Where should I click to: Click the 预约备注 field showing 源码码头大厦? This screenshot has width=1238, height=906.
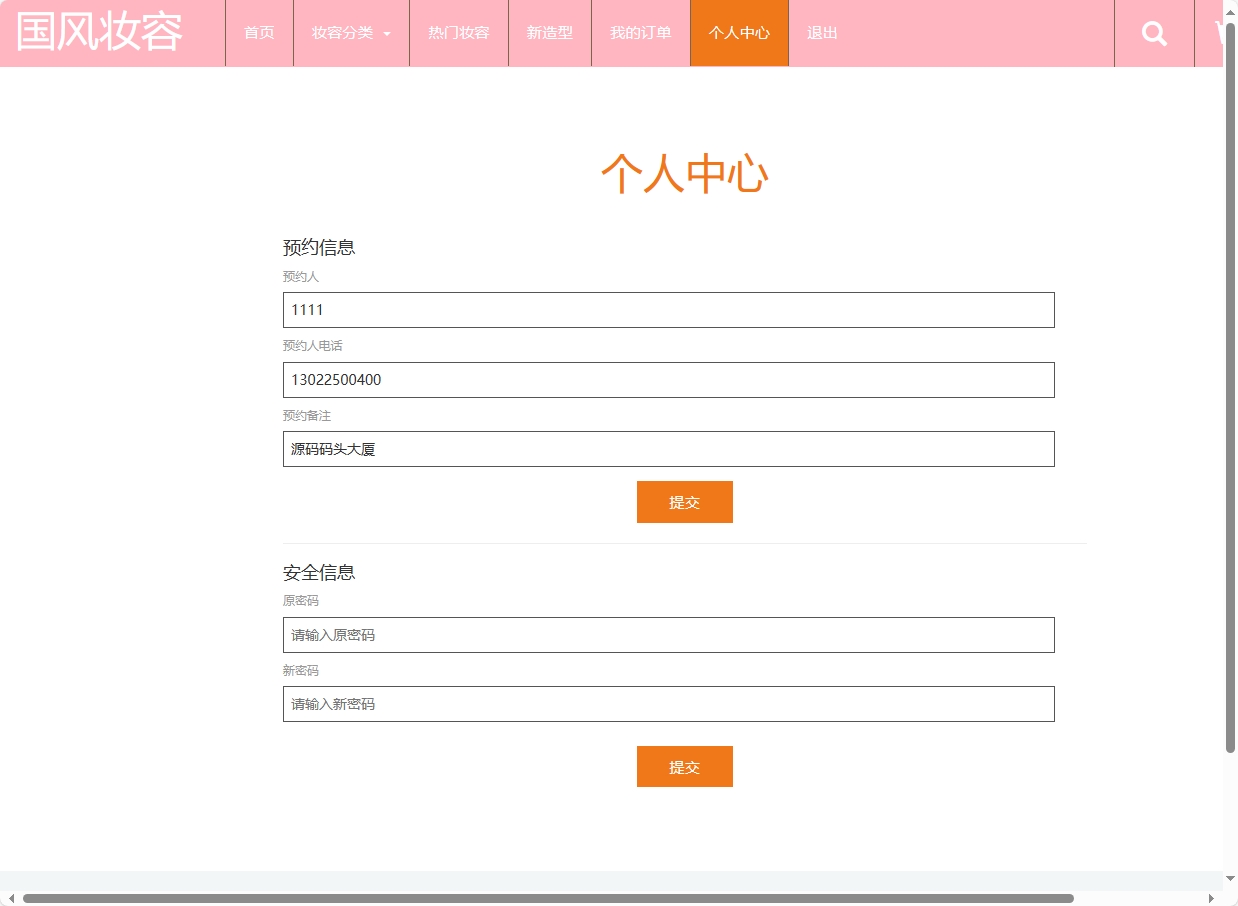pyautogui.click(x=668, y=448)
